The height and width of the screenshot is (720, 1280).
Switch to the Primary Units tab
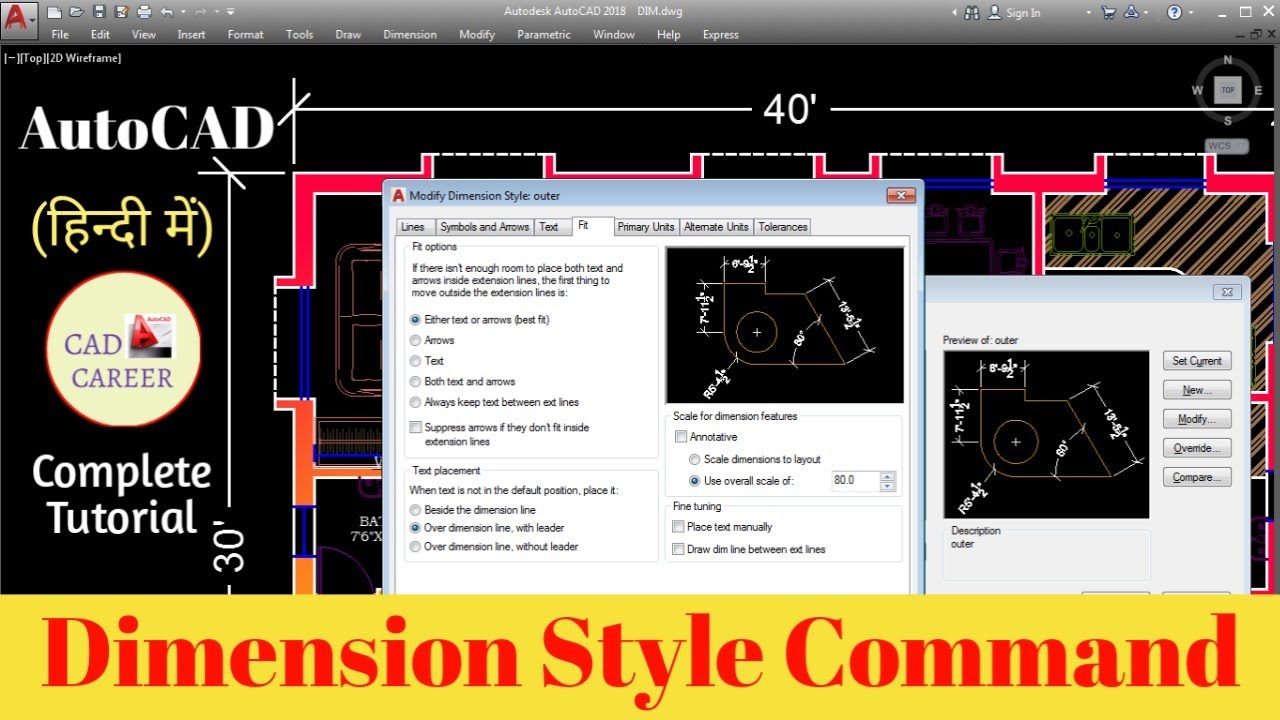(646, 227)
